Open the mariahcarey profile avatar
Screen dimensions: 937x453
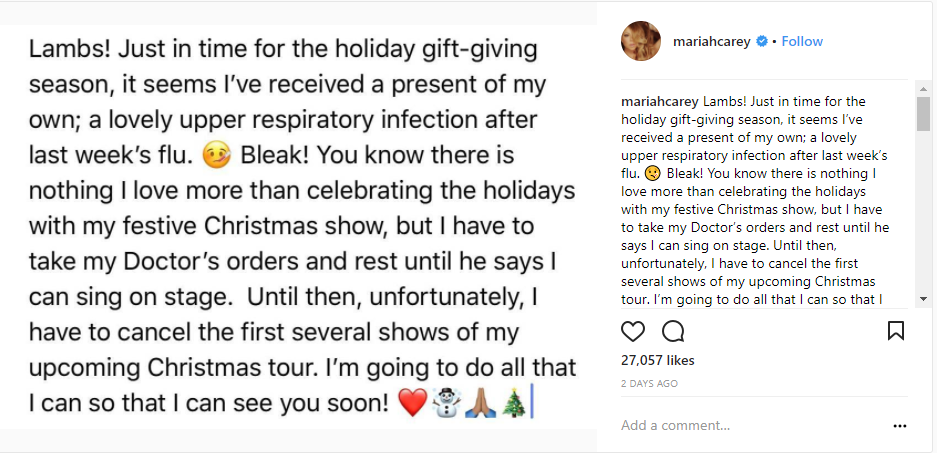pyautogui.click(x=640, y=41)
